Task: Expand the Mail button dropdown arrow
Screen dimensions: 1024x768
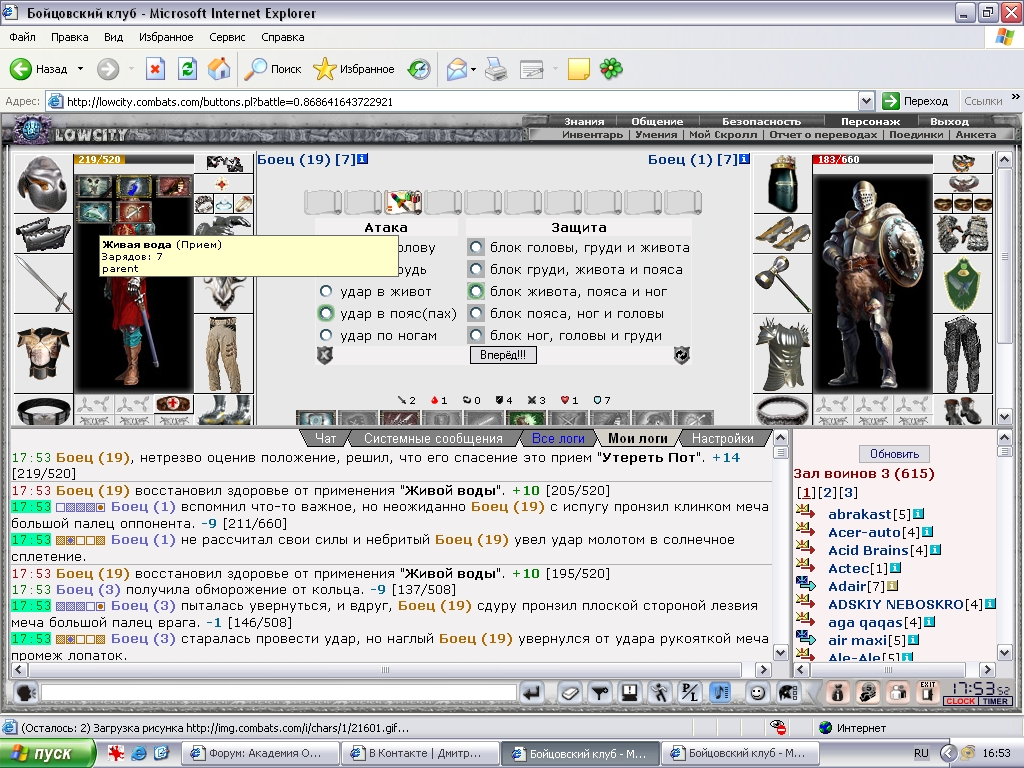Action: (x=473, y=69)
